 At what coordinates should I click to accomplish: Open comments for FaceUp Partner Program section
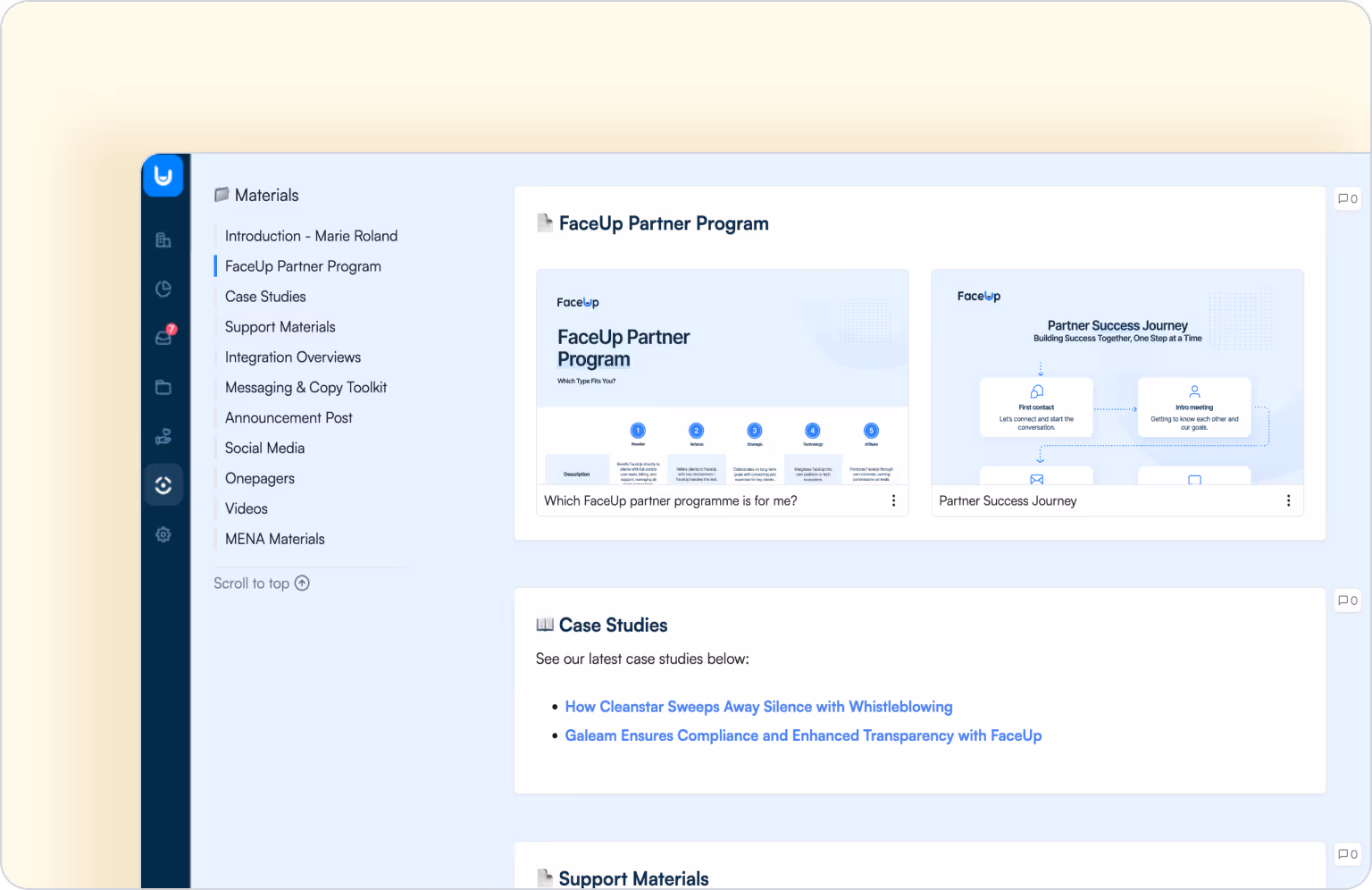tap(1348, 199)
